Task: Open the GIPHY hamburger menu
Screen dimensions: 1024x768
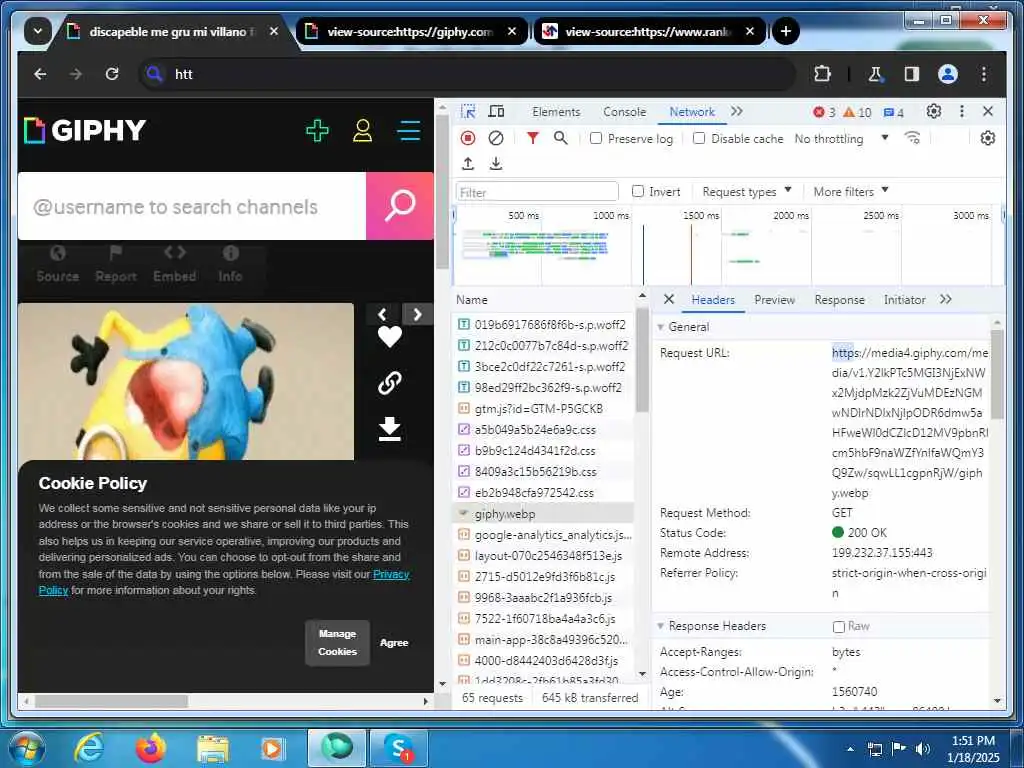Action: coord(409,131)
